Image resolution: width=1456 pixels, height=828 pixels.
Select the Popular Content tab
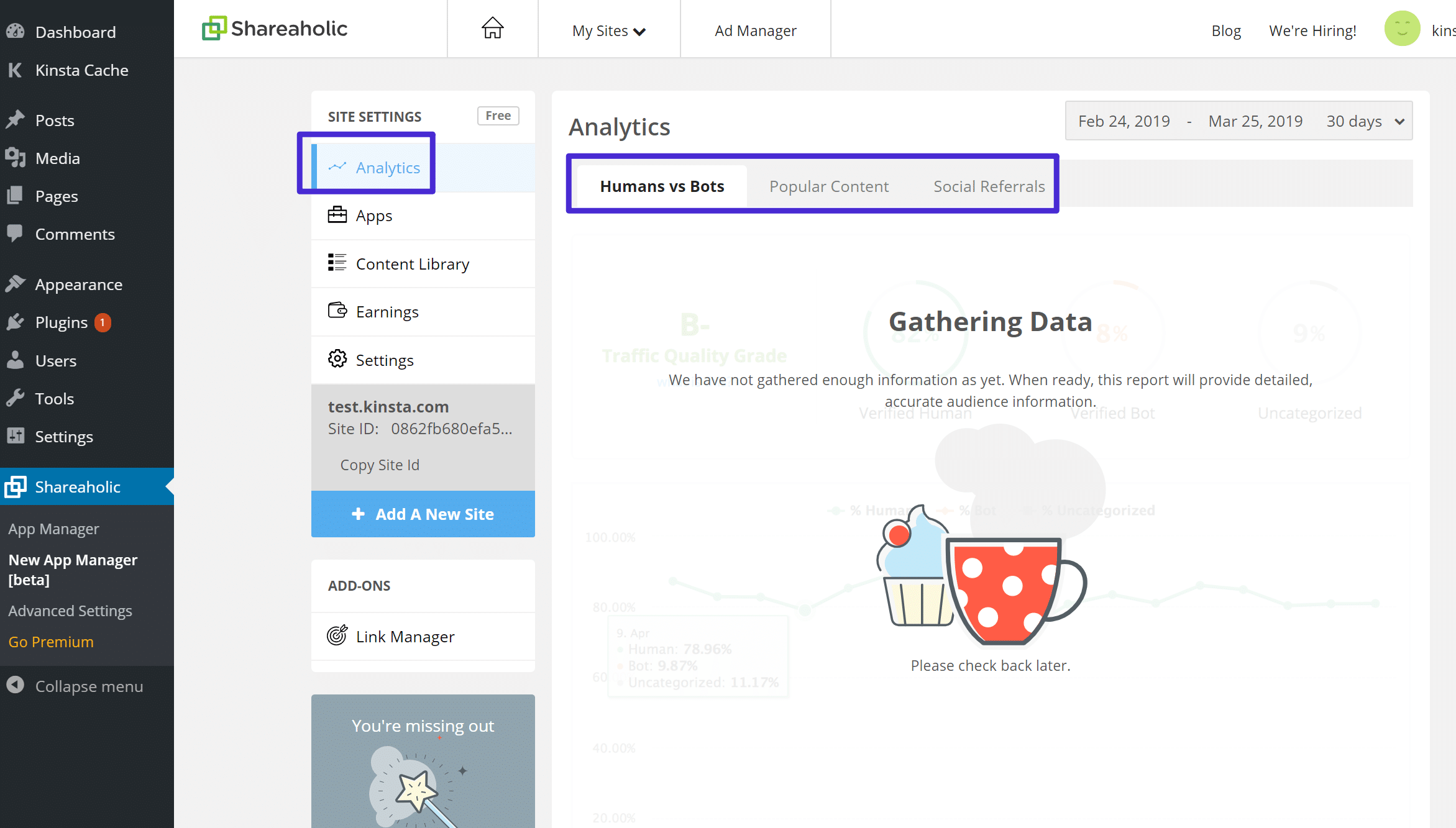coord(828,185)
